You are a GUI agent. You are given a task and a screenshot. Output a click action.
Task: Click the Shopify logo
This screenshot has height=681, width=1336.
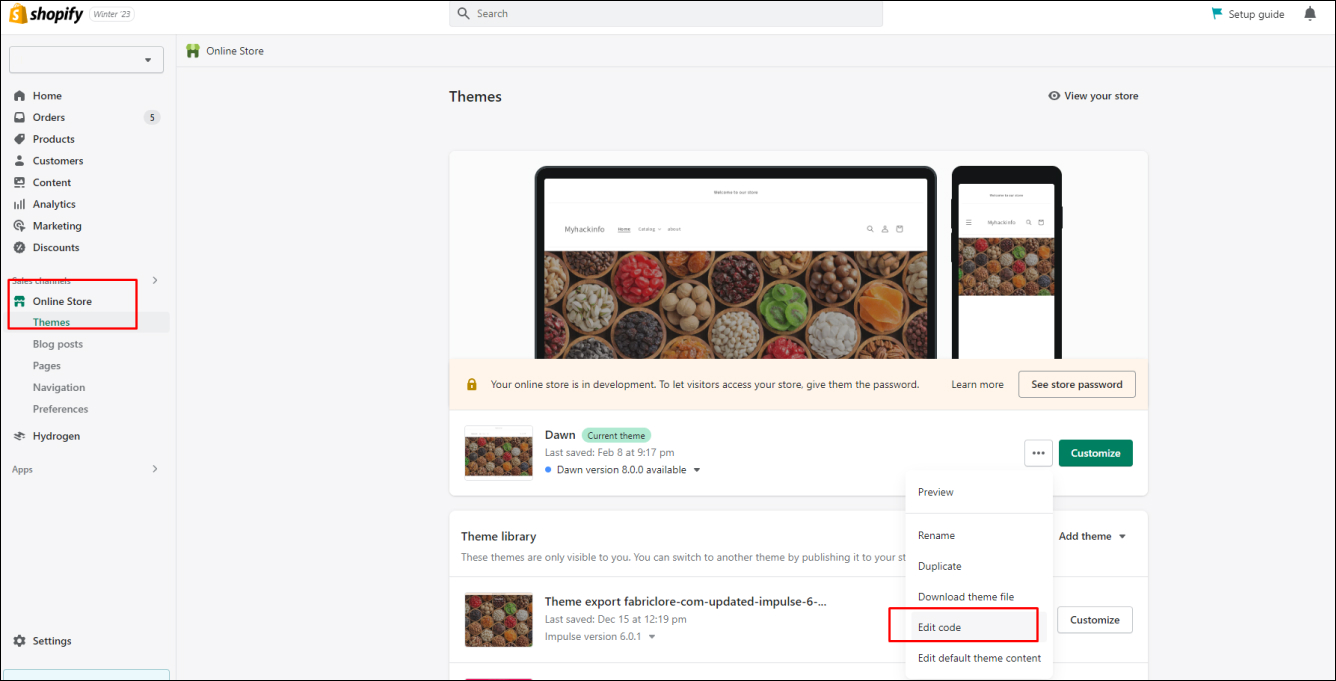click(x=46, y=14)
